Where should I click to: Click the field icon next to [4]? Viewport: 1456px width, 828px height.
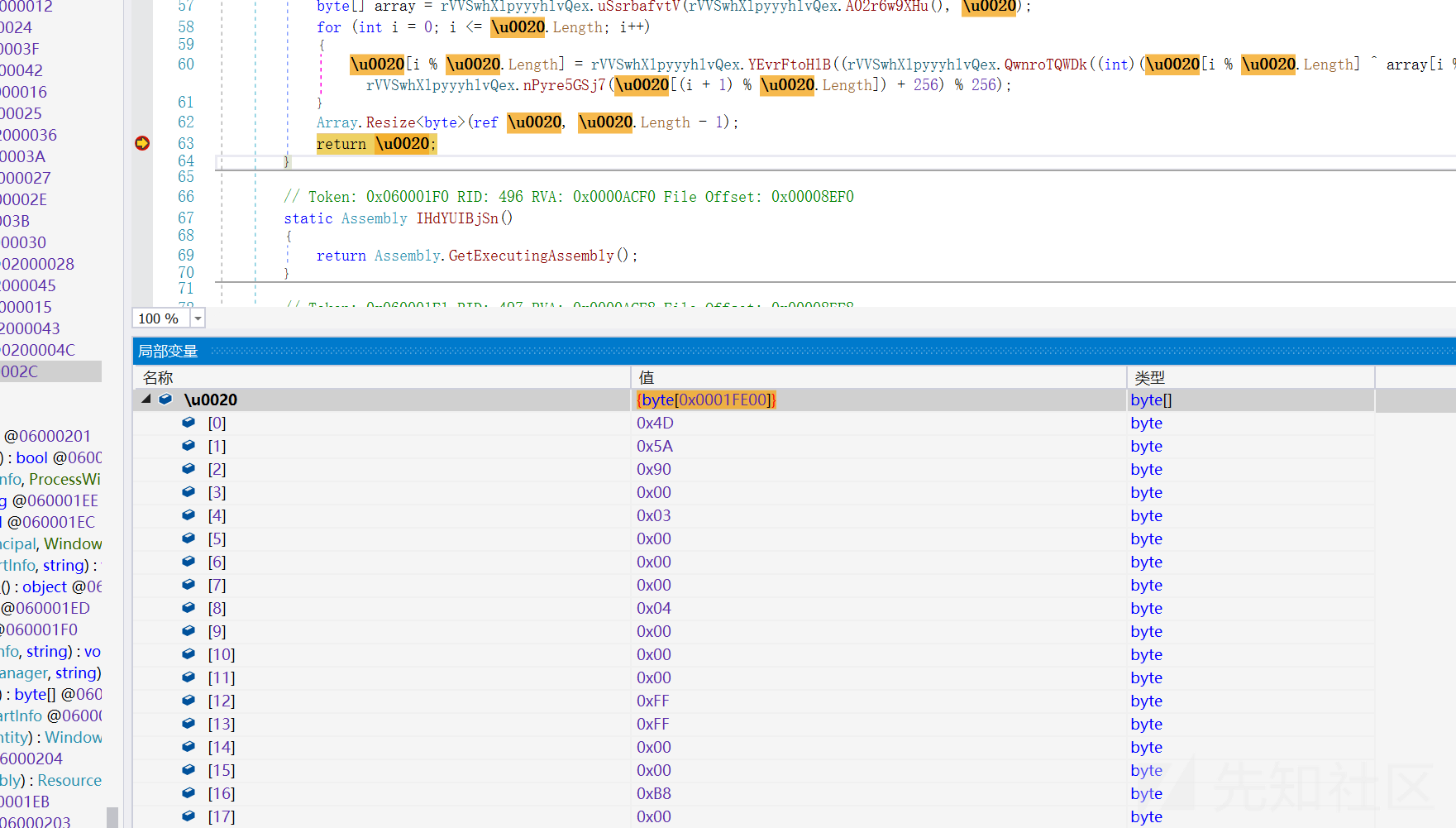(189, 515)
